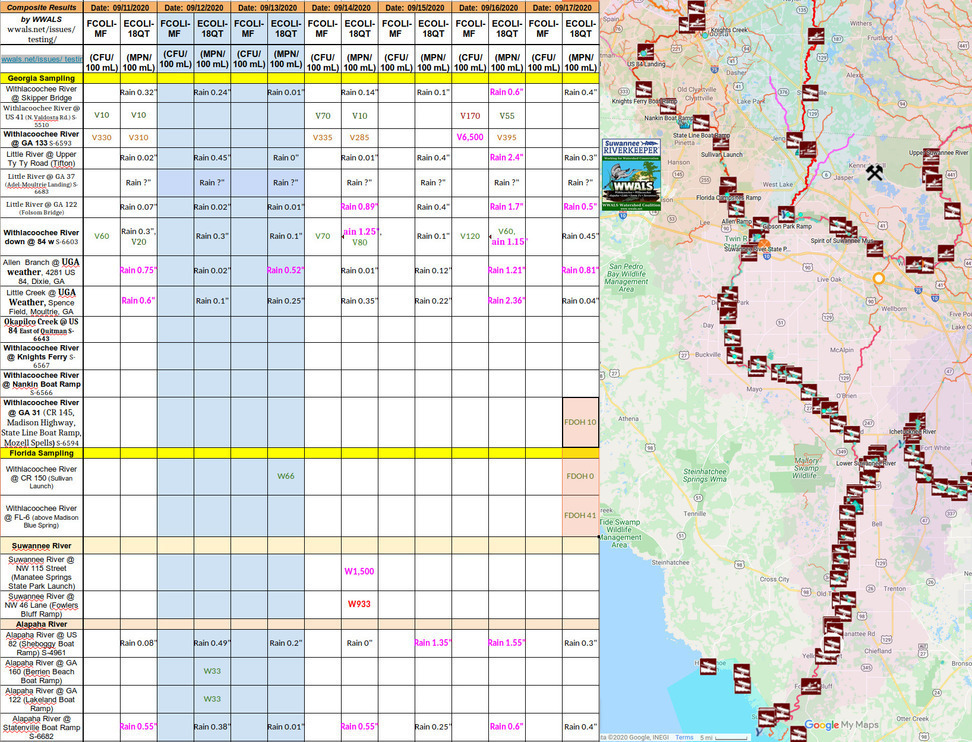The width and height of the screenshot is (972, 742).
Task: Click the Composite Results header cell
Action: coord(42,7)
